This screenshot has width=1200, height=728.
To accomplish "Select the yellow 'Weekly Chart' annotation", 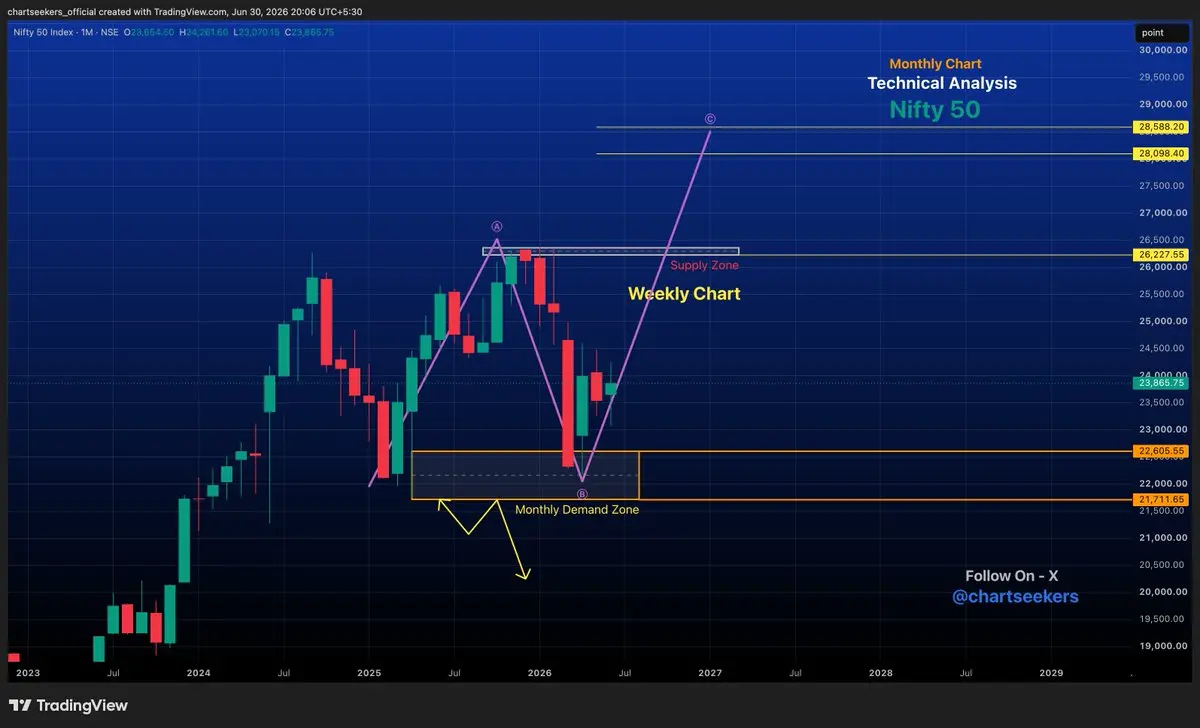I will coord(684,294).
